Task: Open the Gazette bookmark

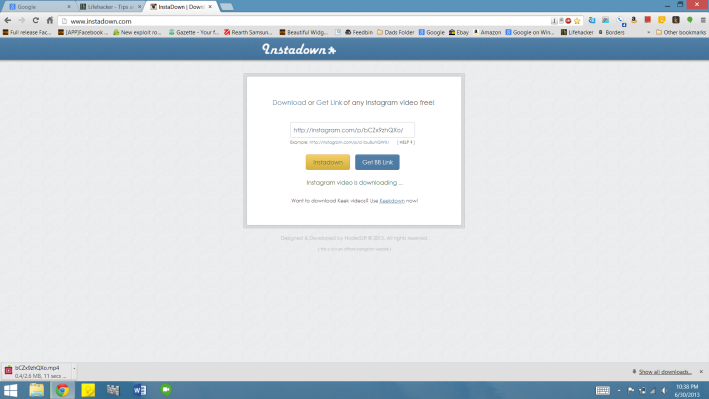Action: [x=194, y=32]
